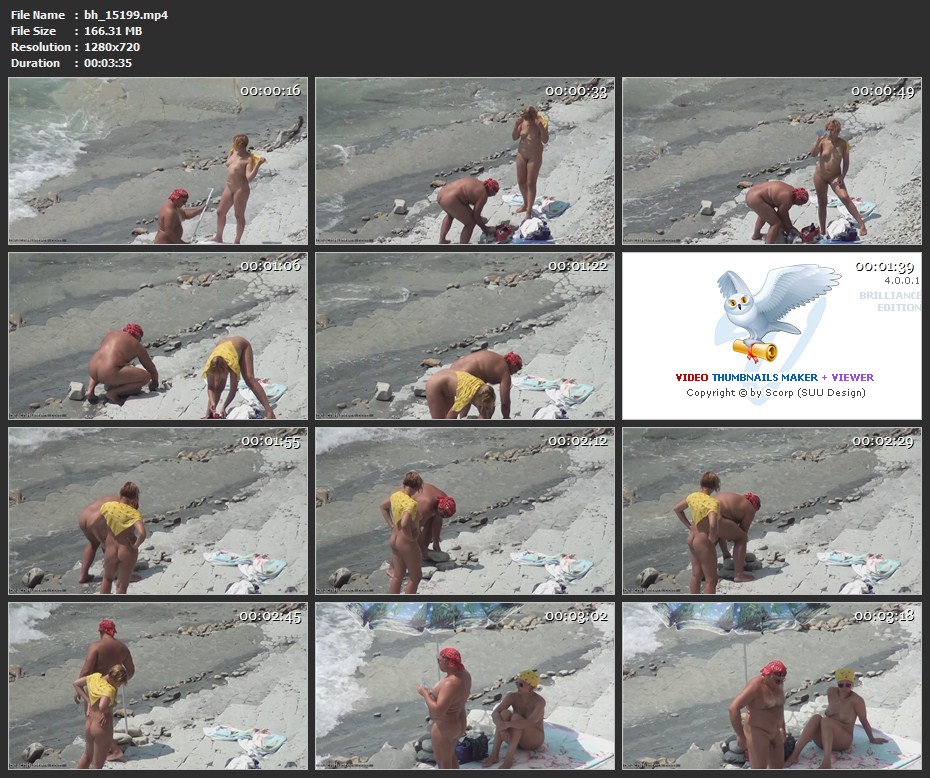
Task: Click the file size value 166.31 MB
Action: (x=113, y=31)
